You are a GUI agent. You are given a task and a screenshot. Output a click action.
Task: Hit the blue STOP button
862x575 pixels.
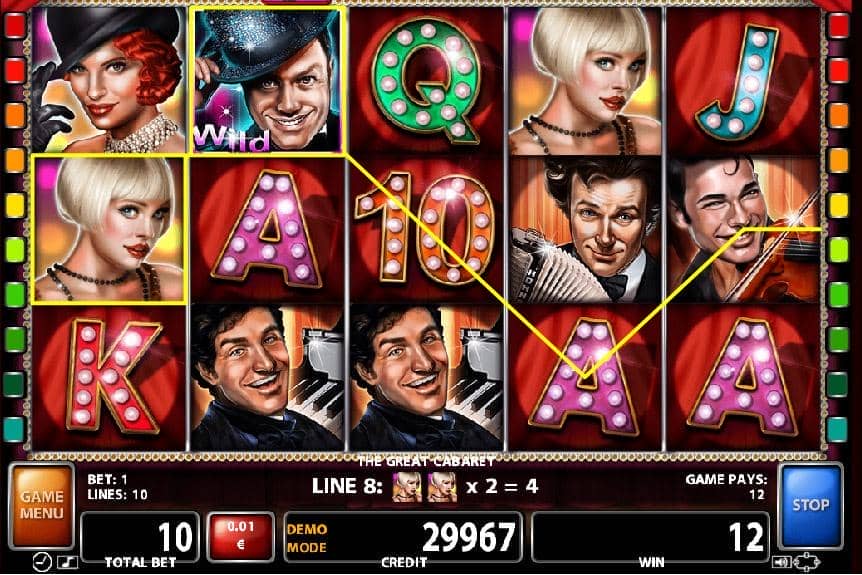pos(810,505)
